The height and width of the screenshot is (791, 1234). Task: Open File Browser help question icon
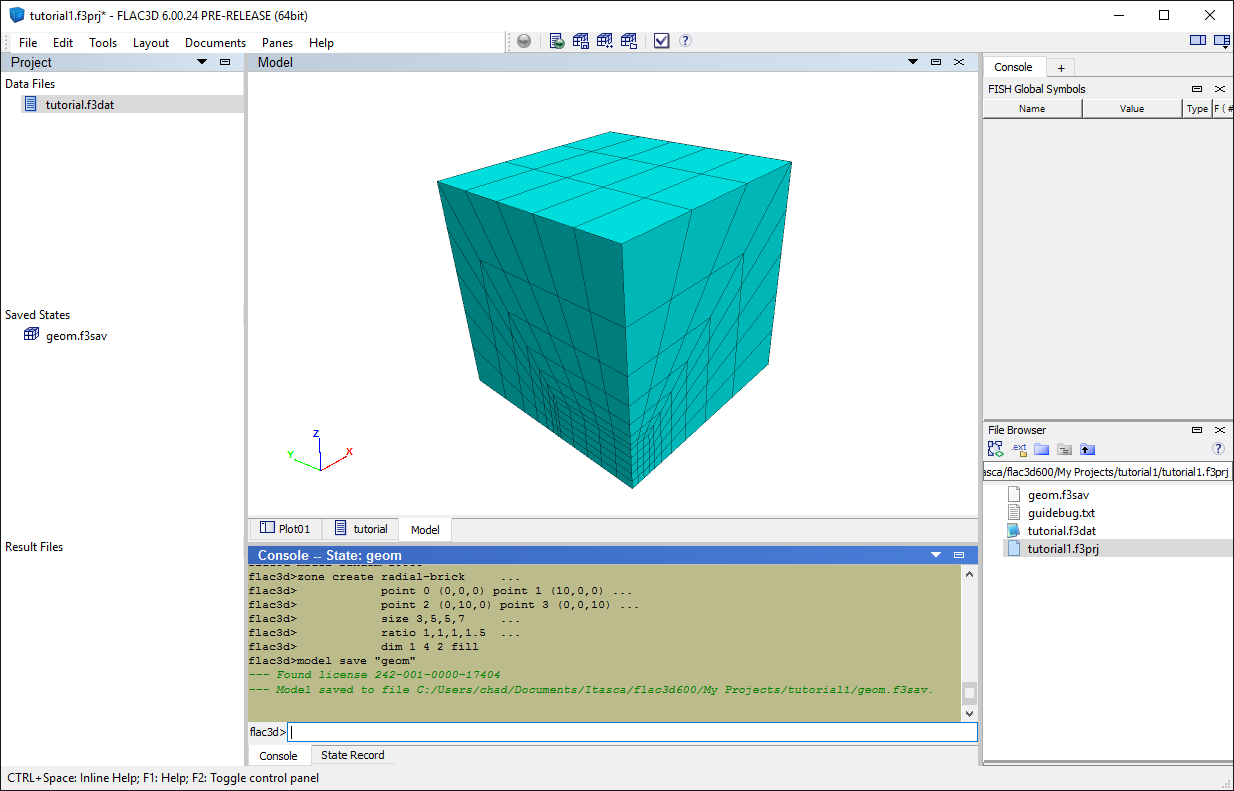pos(1219,449)
